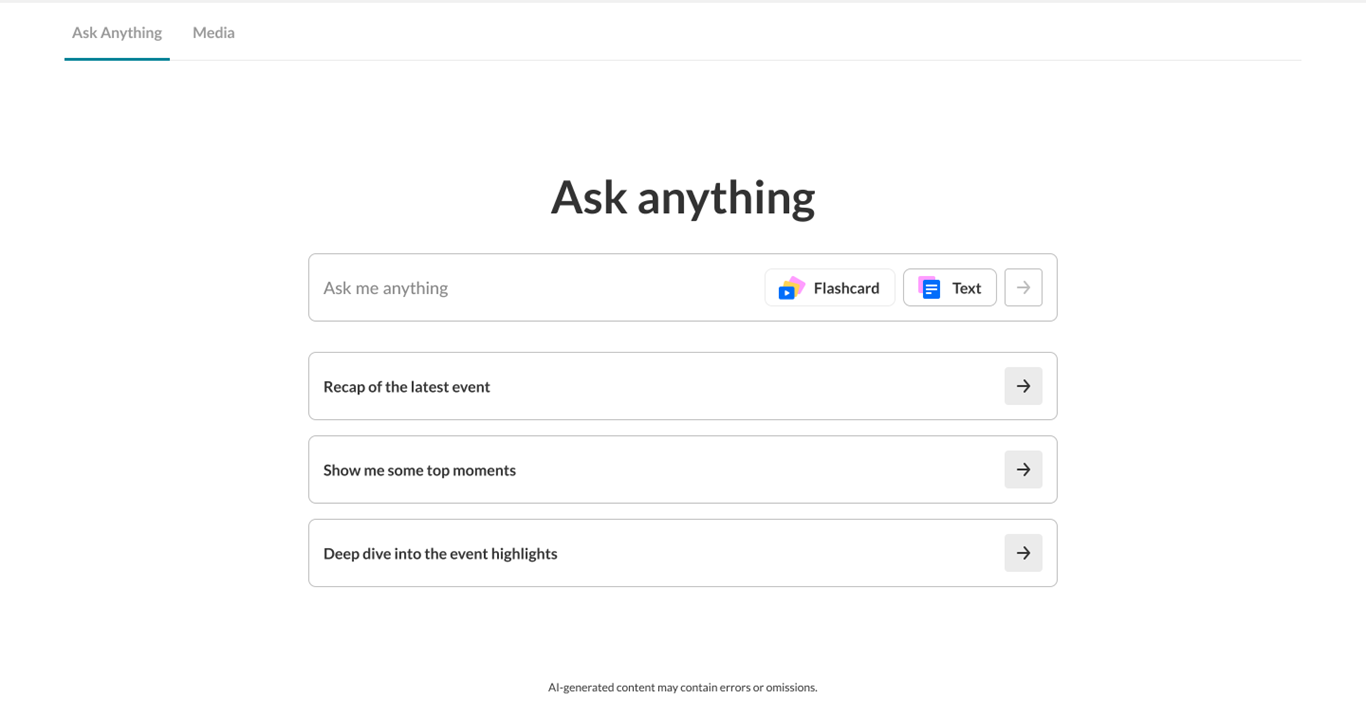
Task: Click arrow beside Show me some top moments
Action: [x=1023, y=470]
